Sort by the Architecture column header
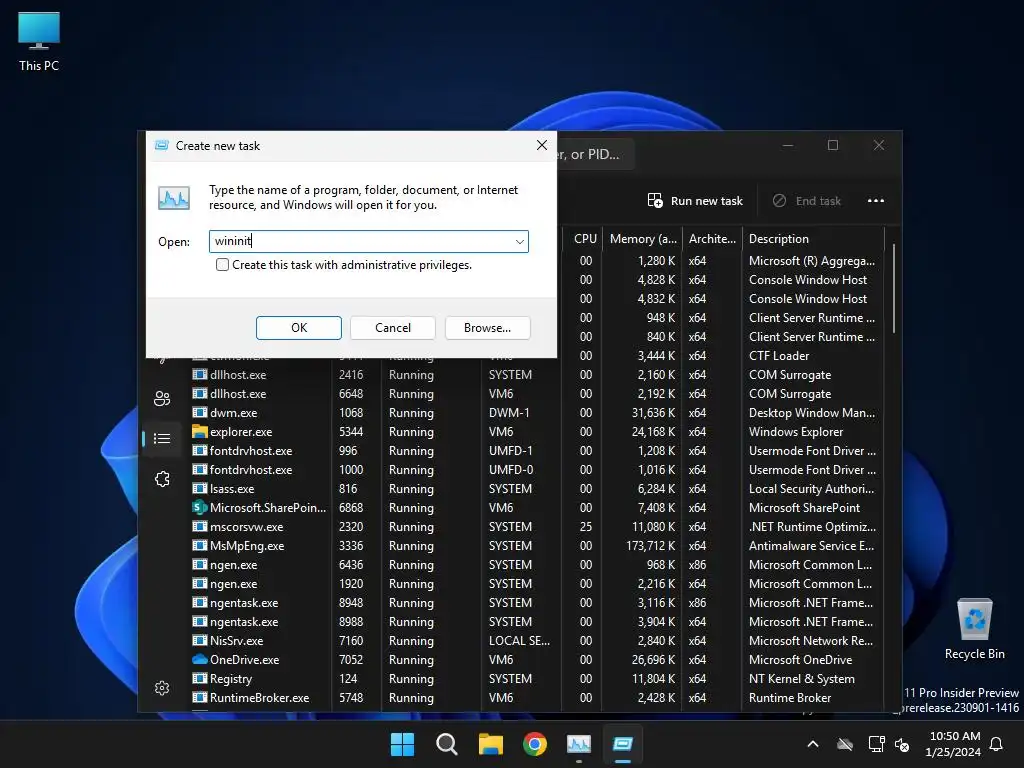 [x=712, y=239]
